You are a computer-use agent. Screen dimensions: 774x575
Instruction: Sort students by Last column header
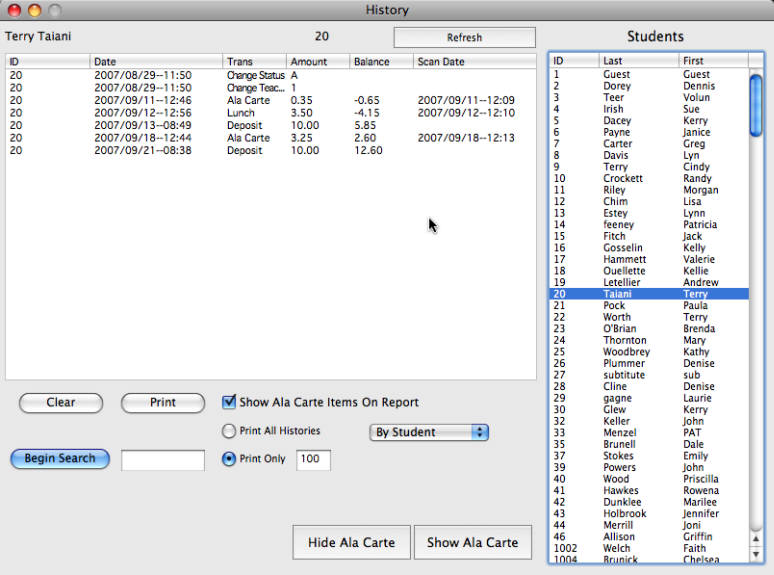(x=639, y=61)
